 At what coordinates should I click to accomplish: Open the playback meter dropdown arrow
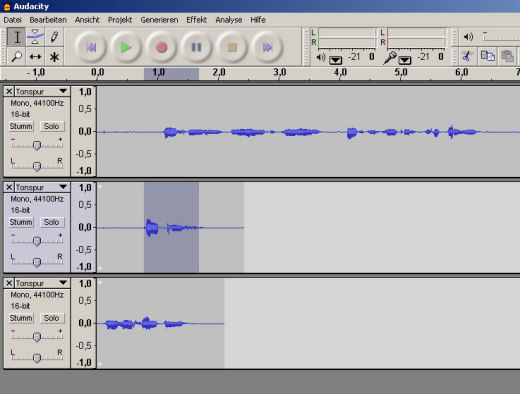335,60
